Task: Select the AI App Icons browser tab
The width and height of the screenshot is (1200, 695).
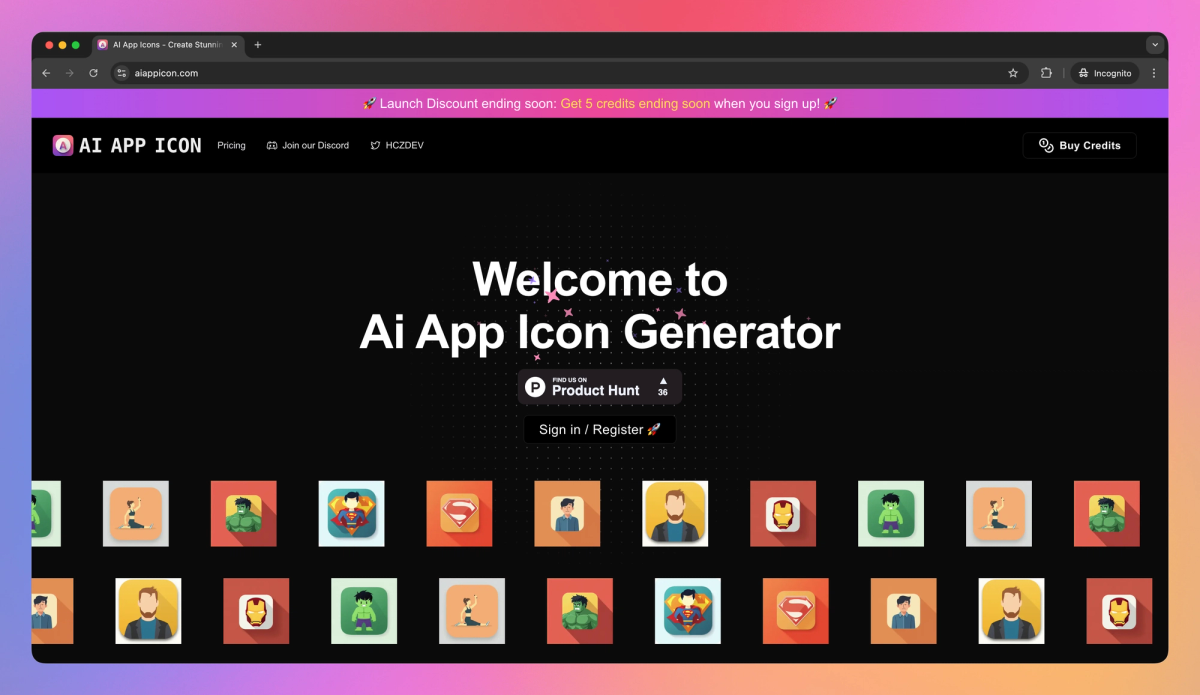Action: point(167,45)
